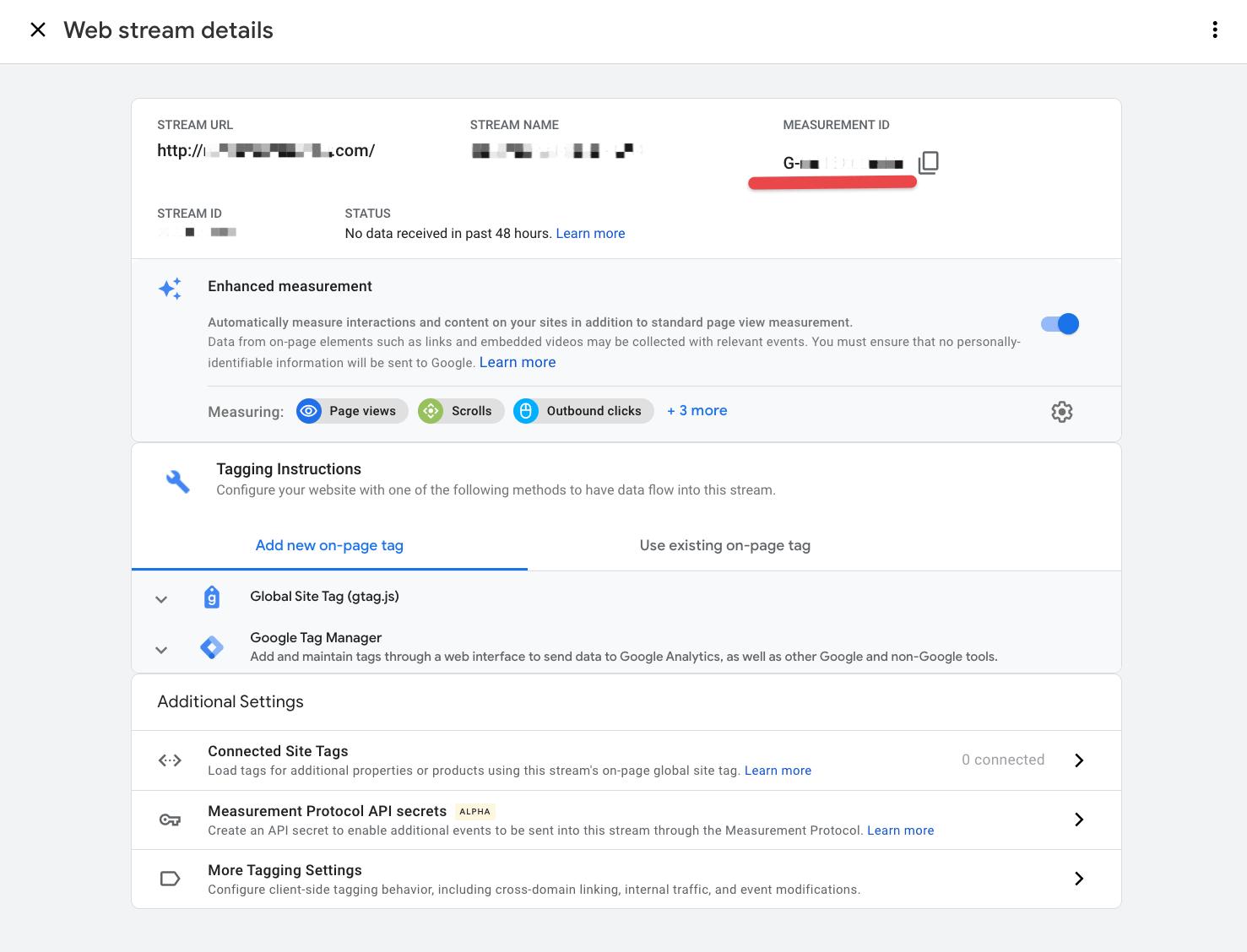The height and width of the screenshot is (952, 1247).
Task: Turn off the Enhanced measurement switch
Action: coord(1060,324)
